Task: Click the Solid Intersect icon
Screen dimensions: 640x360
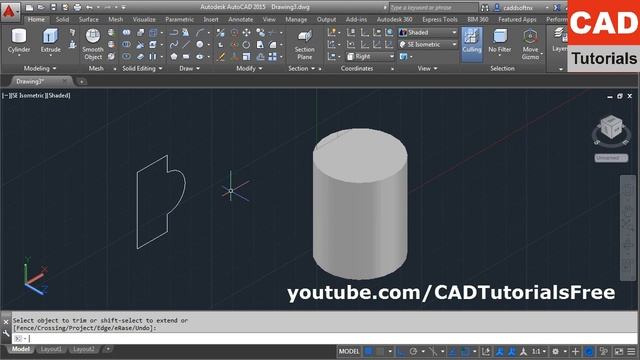Action: [127, 56]
